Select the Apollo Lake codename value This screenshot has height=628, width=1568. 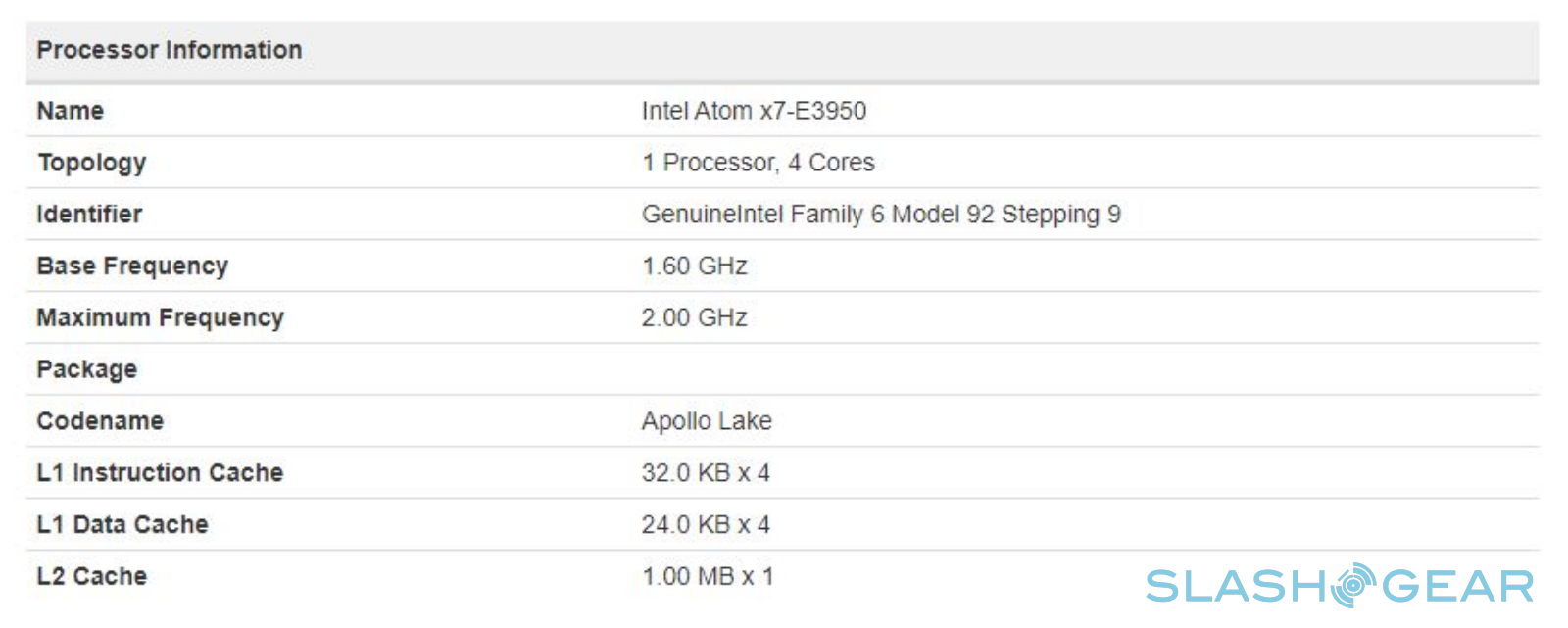point(707,421)
